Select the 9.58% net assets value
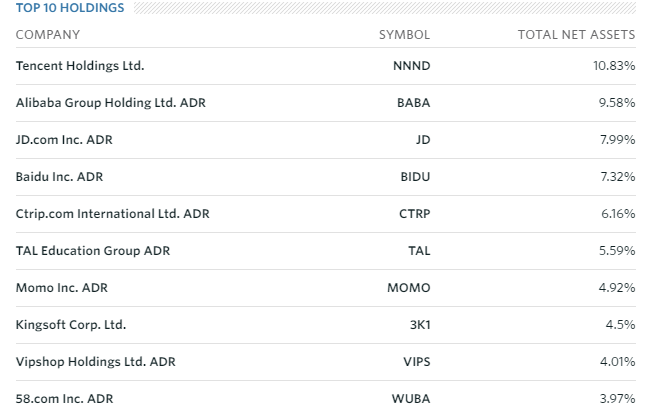646x413 pixels. coord(617,103)
